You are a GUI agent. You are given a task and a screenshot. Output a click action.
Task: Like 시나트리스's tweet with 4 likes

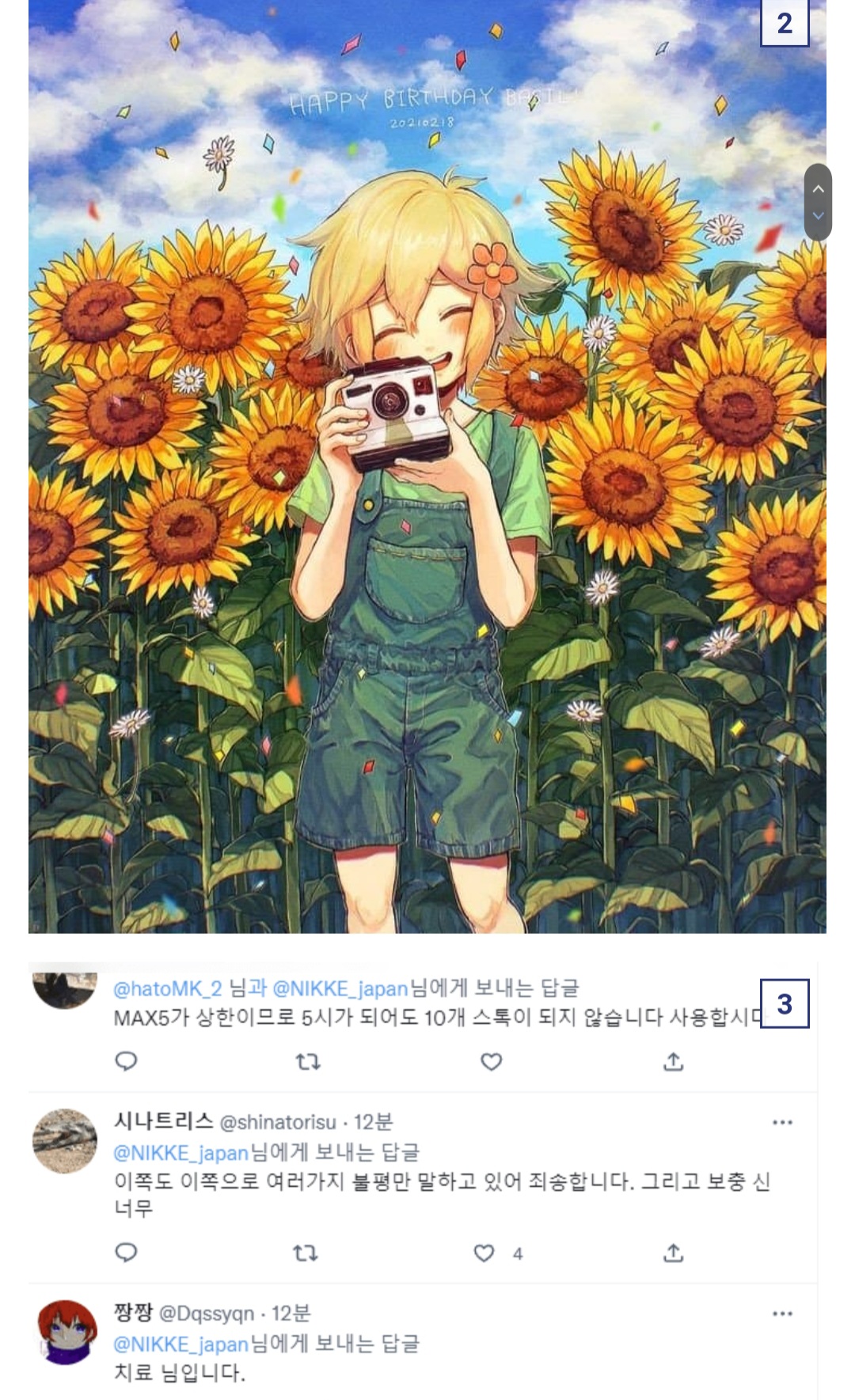click(484, 1253)
